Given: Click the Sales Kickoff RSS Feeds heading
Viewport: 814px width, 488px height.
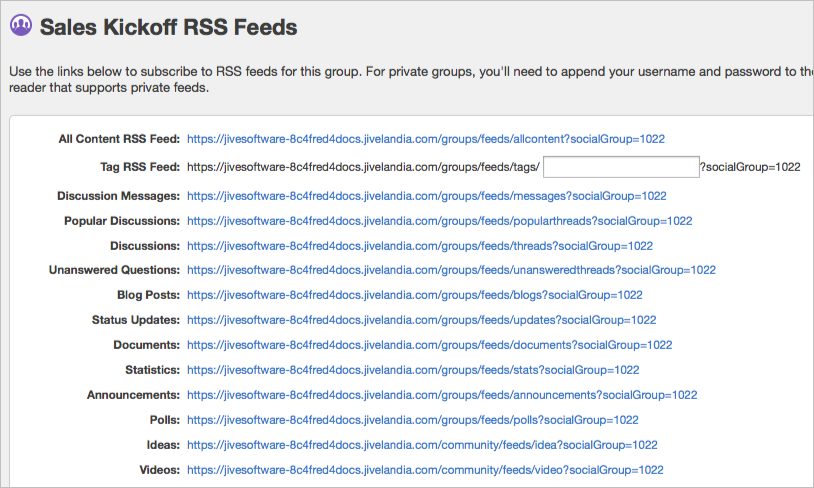Looking at the screenshot, I should tap(168, 27).
